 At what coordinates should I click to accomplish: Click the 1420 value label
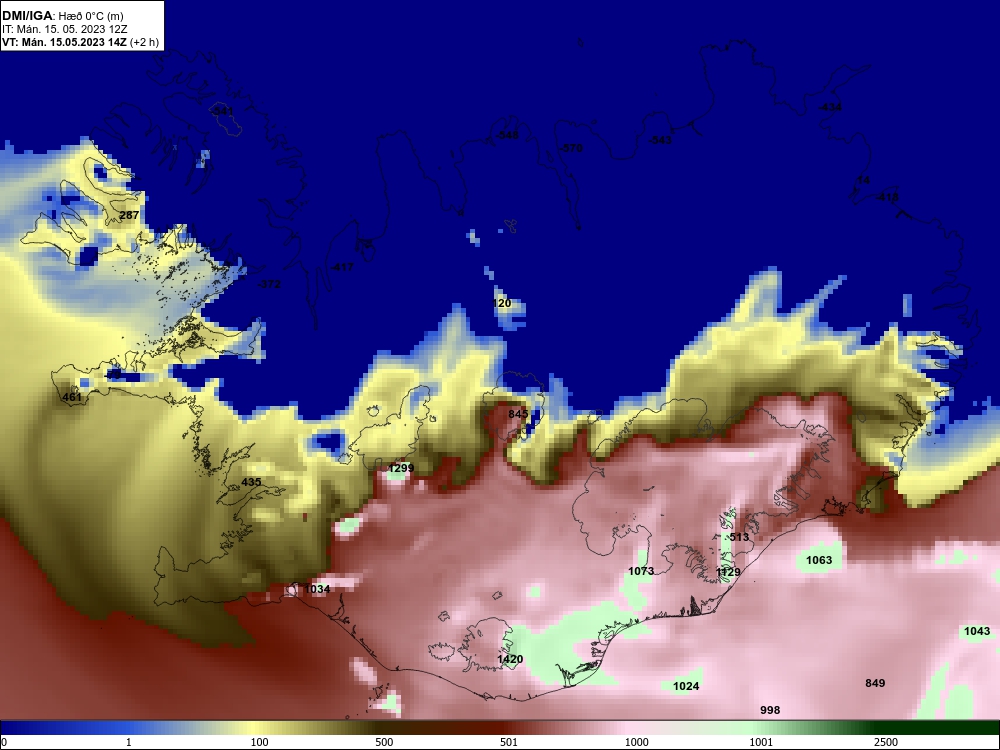click(510, 659)
